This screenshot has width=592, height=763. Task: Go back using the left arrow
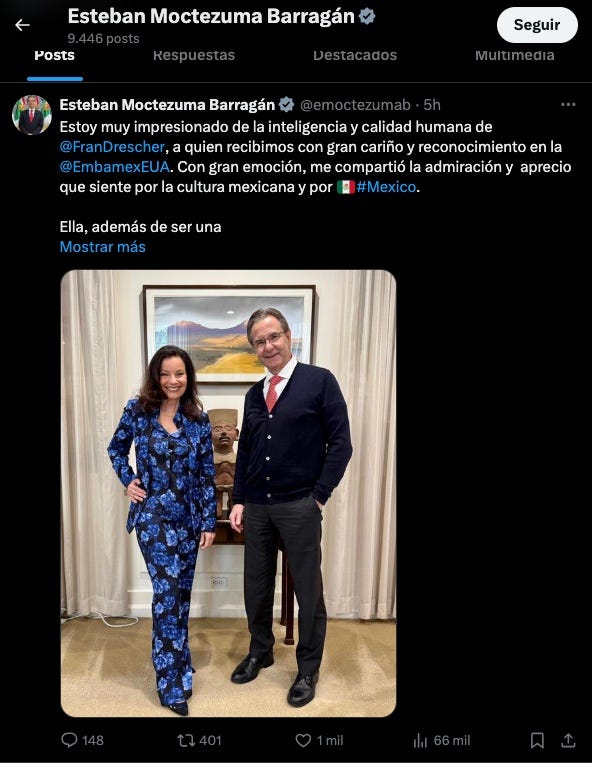22,25
